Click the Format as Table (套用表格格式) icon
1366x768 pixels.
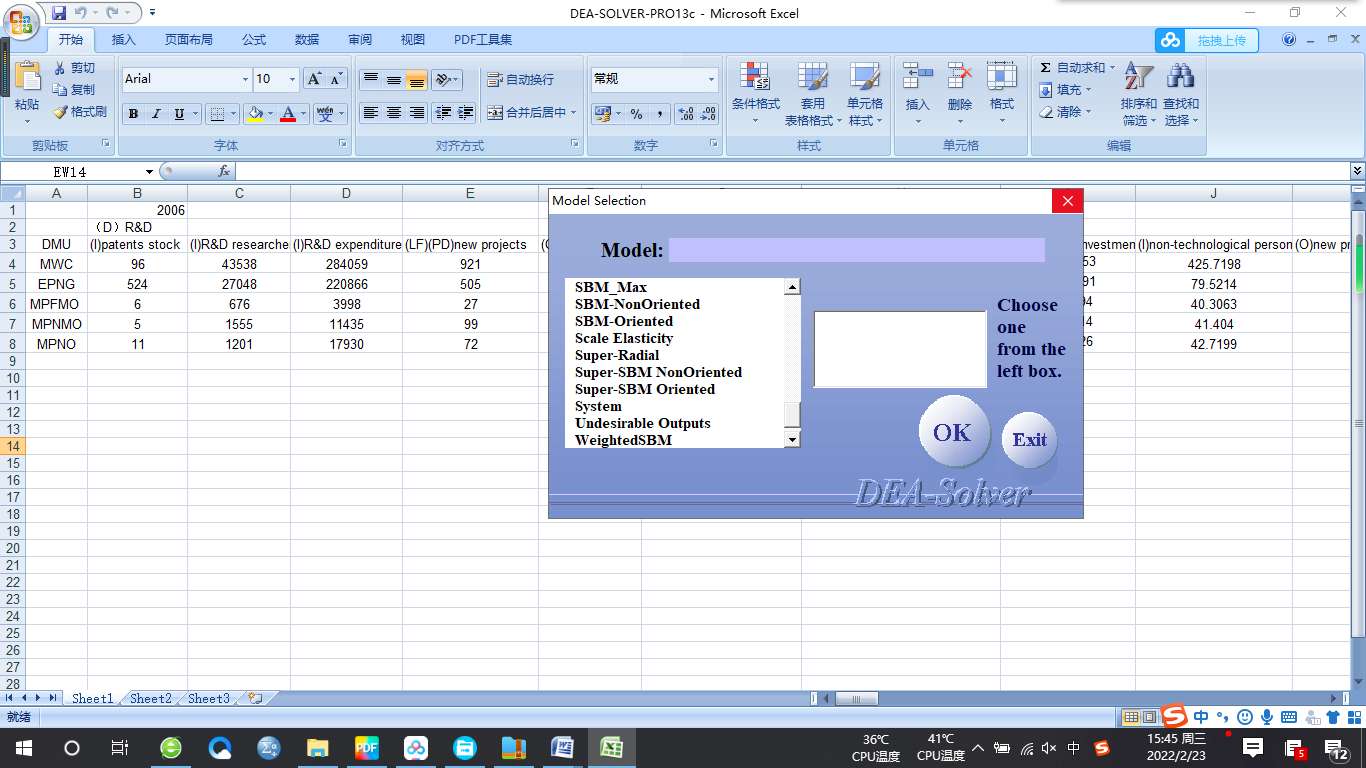coord(813,78)
